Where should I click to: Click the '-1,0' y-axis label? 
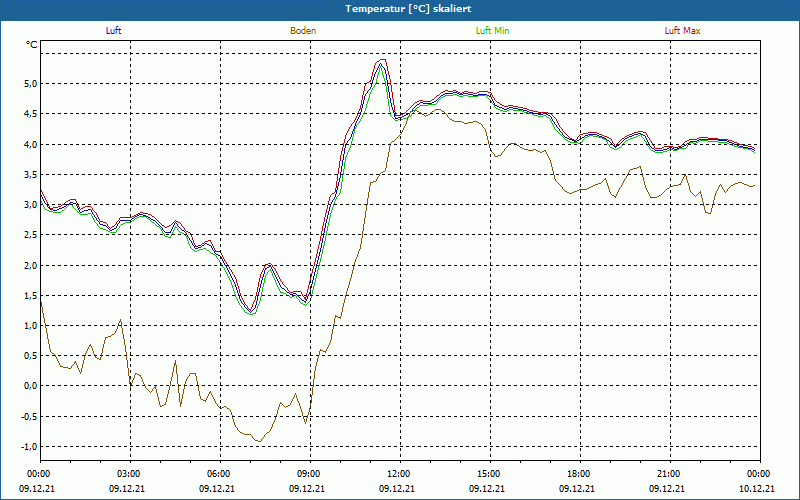click(x=29, y=446)
